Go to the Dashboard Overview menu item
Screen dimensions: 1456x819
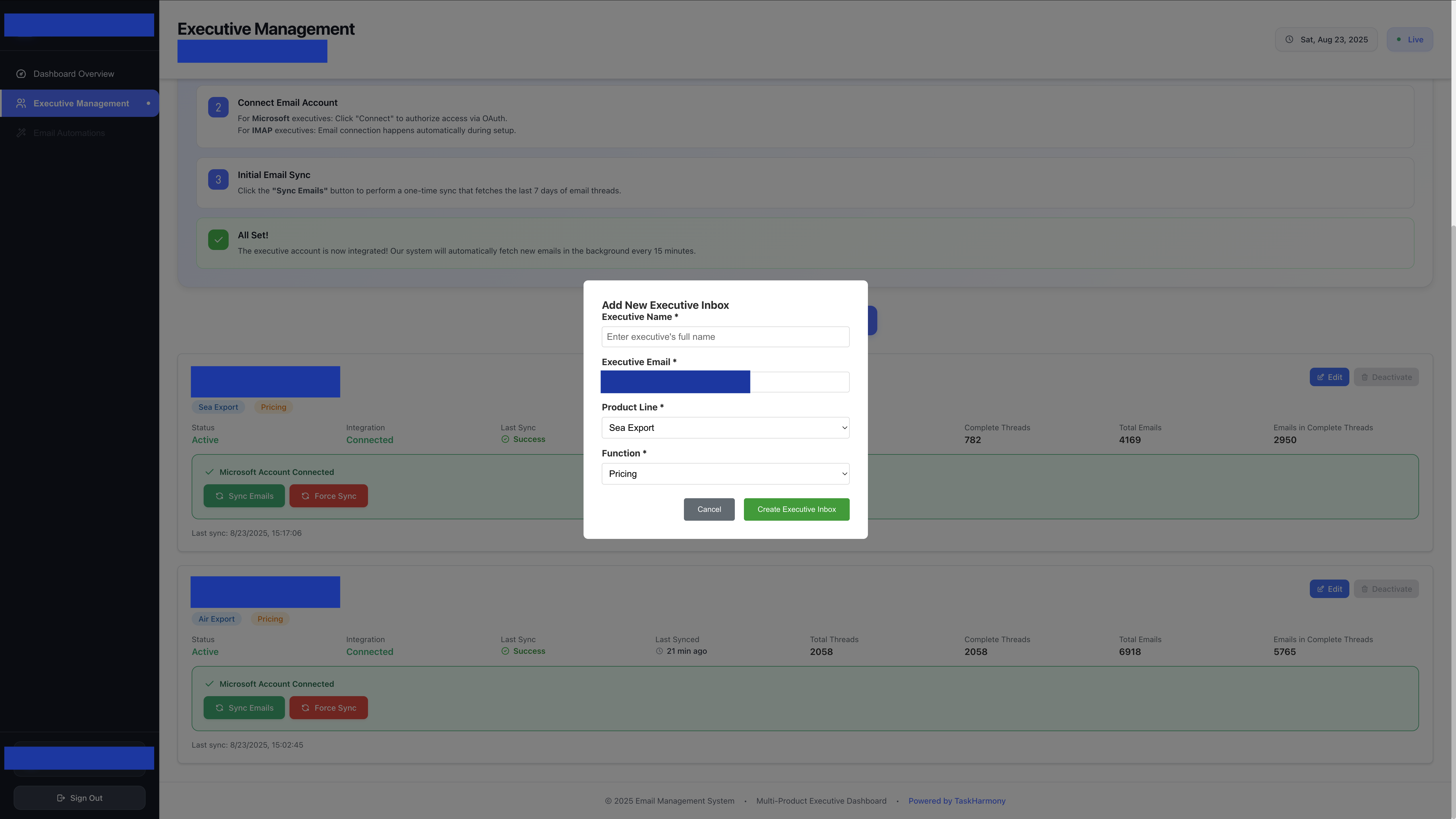[73, 74]
